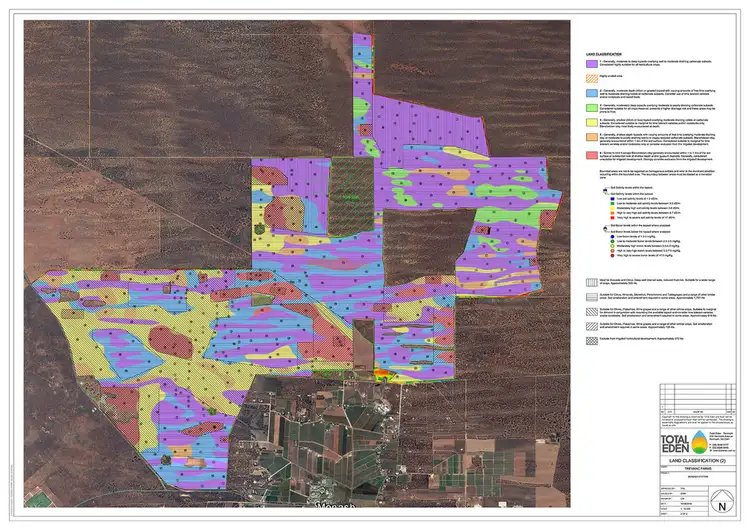Click the crosshatch exclude-from-development legend icon
The height and width of the screenshot is (530, 750).
pyautogui.click(x=593, y=340)
